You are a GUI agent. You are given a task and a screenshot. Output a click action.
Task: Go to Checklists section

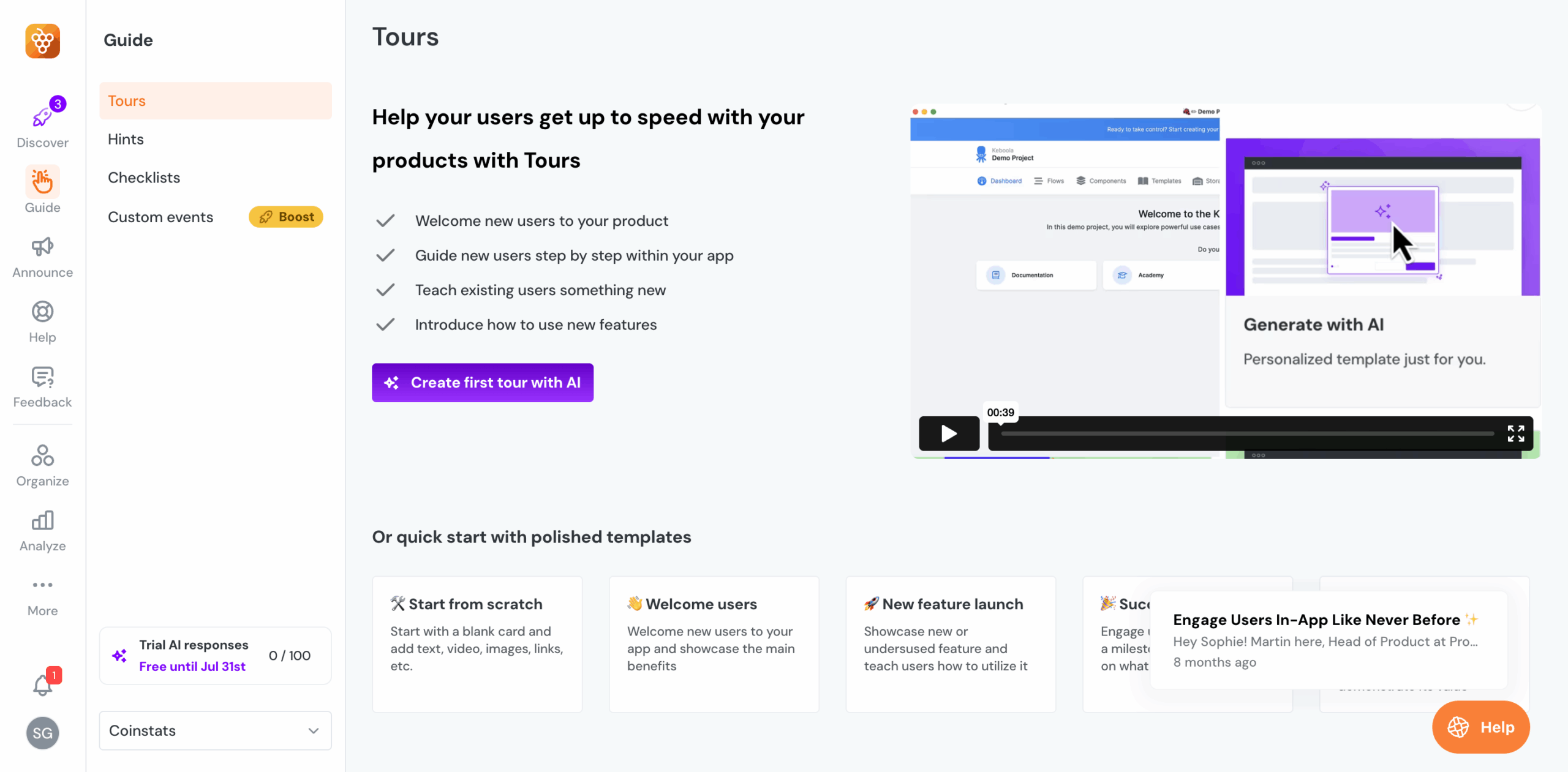[144, 178]
